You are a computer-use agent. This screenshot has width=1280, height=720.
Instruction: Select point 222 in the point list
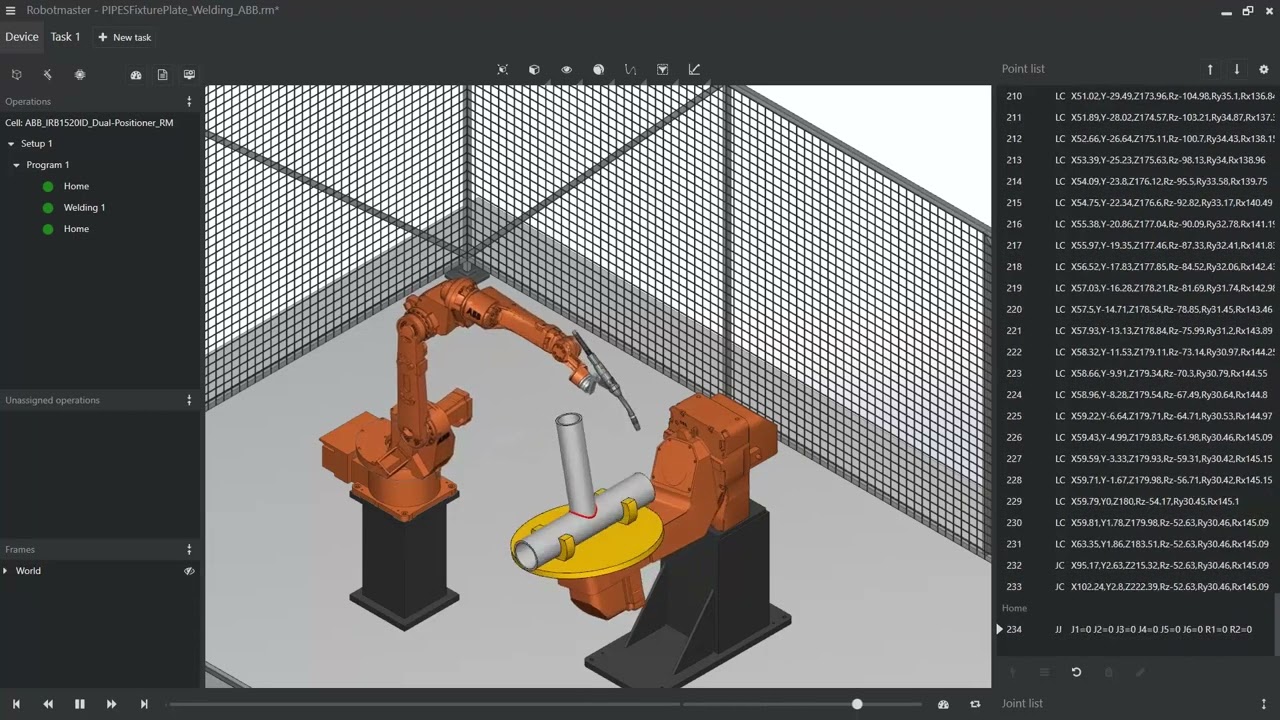[1136, 352]
